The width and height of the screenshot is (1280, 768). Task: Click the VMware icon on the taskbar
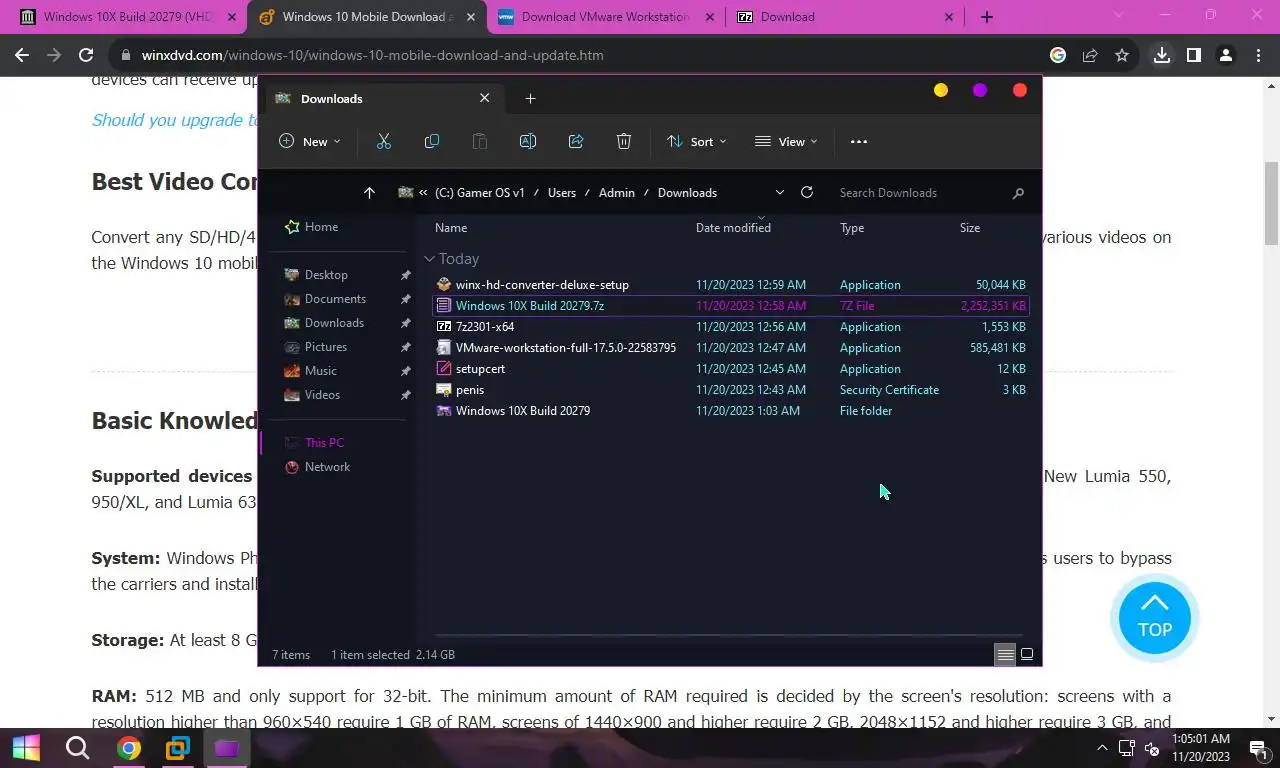click(178, 748)
